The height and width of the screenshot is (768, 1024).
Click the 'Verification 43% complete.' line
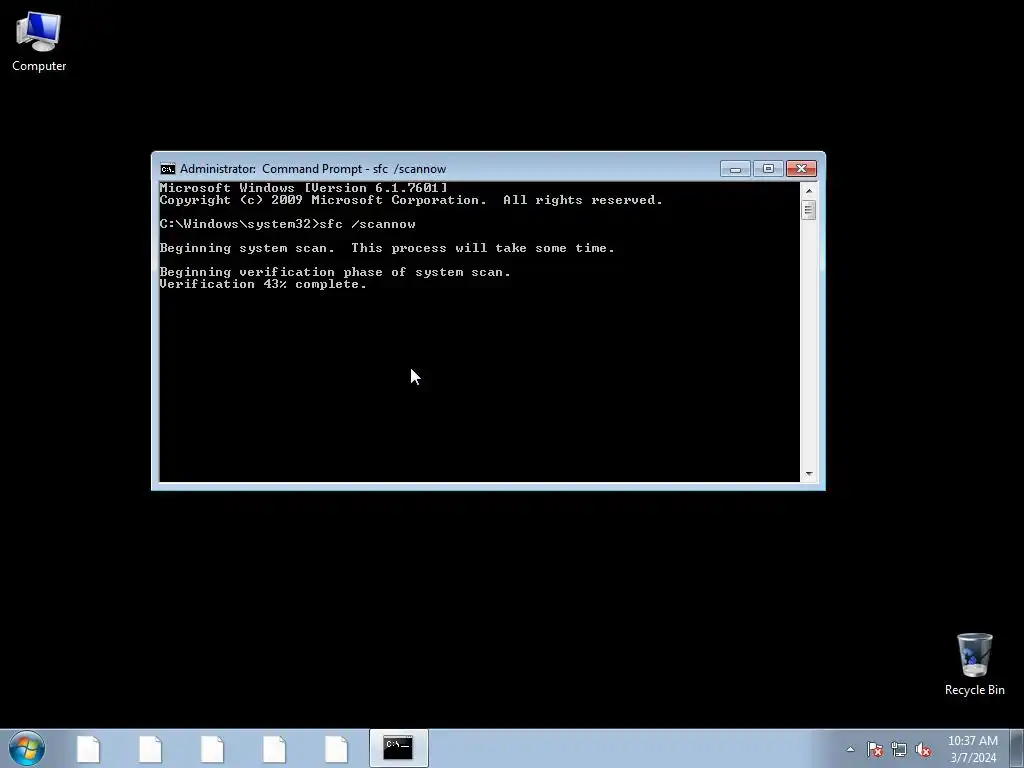pos(263,284)
